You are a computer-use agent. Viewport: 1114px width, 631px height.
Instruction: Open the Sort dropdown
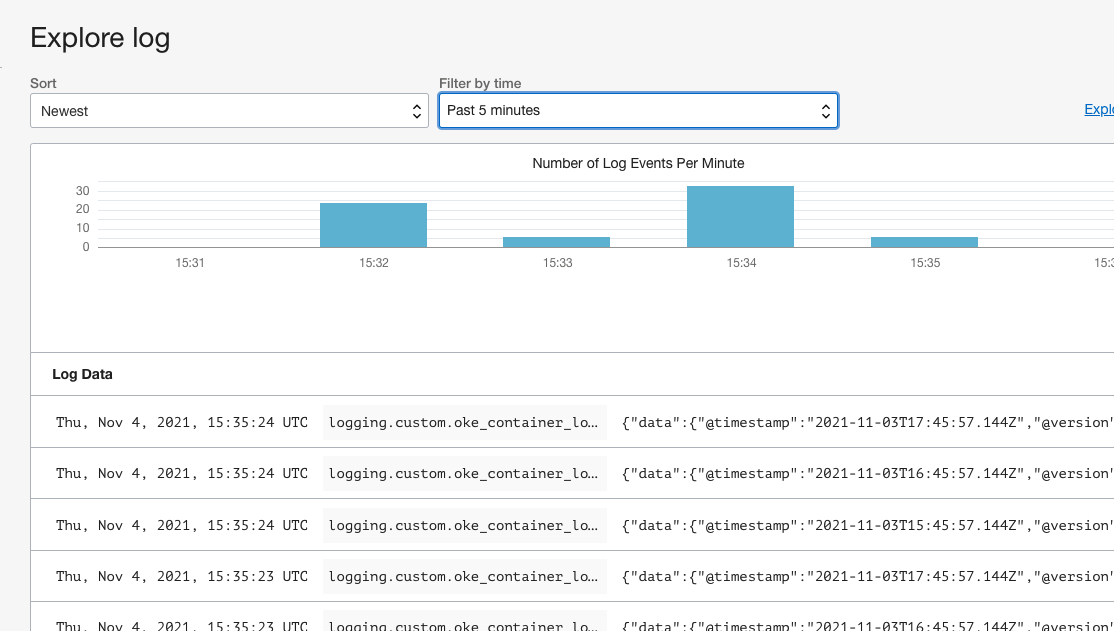click(x=230, y=110)
